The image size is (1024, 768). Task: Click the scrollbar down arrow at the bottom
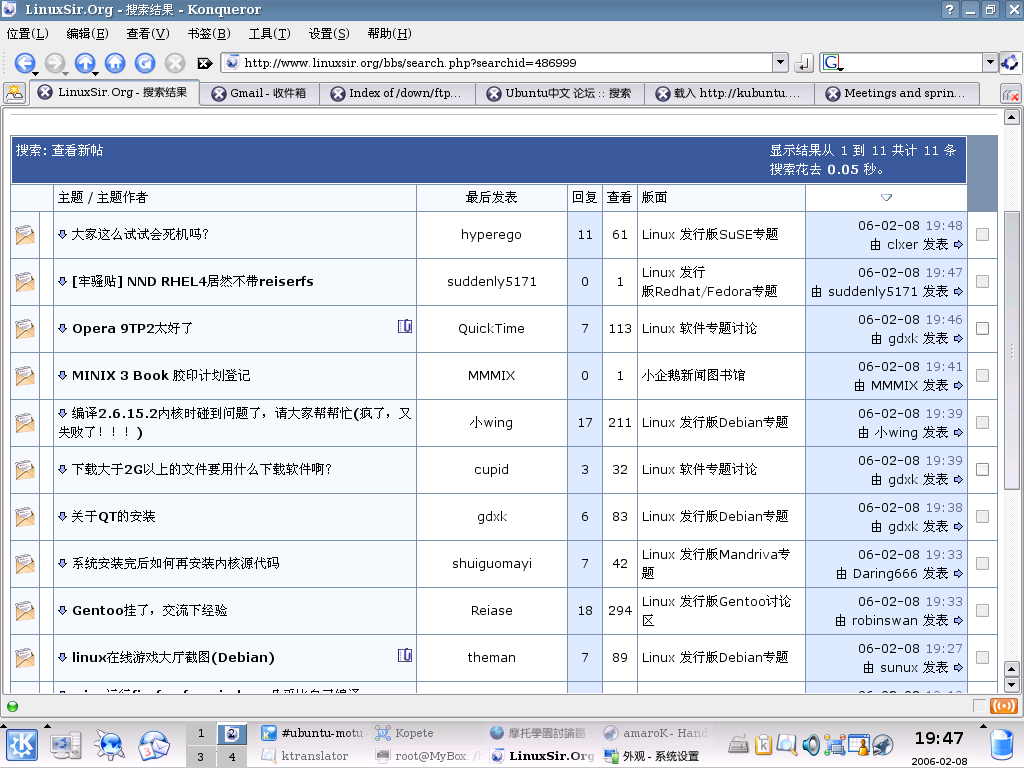click(1012, 685)
